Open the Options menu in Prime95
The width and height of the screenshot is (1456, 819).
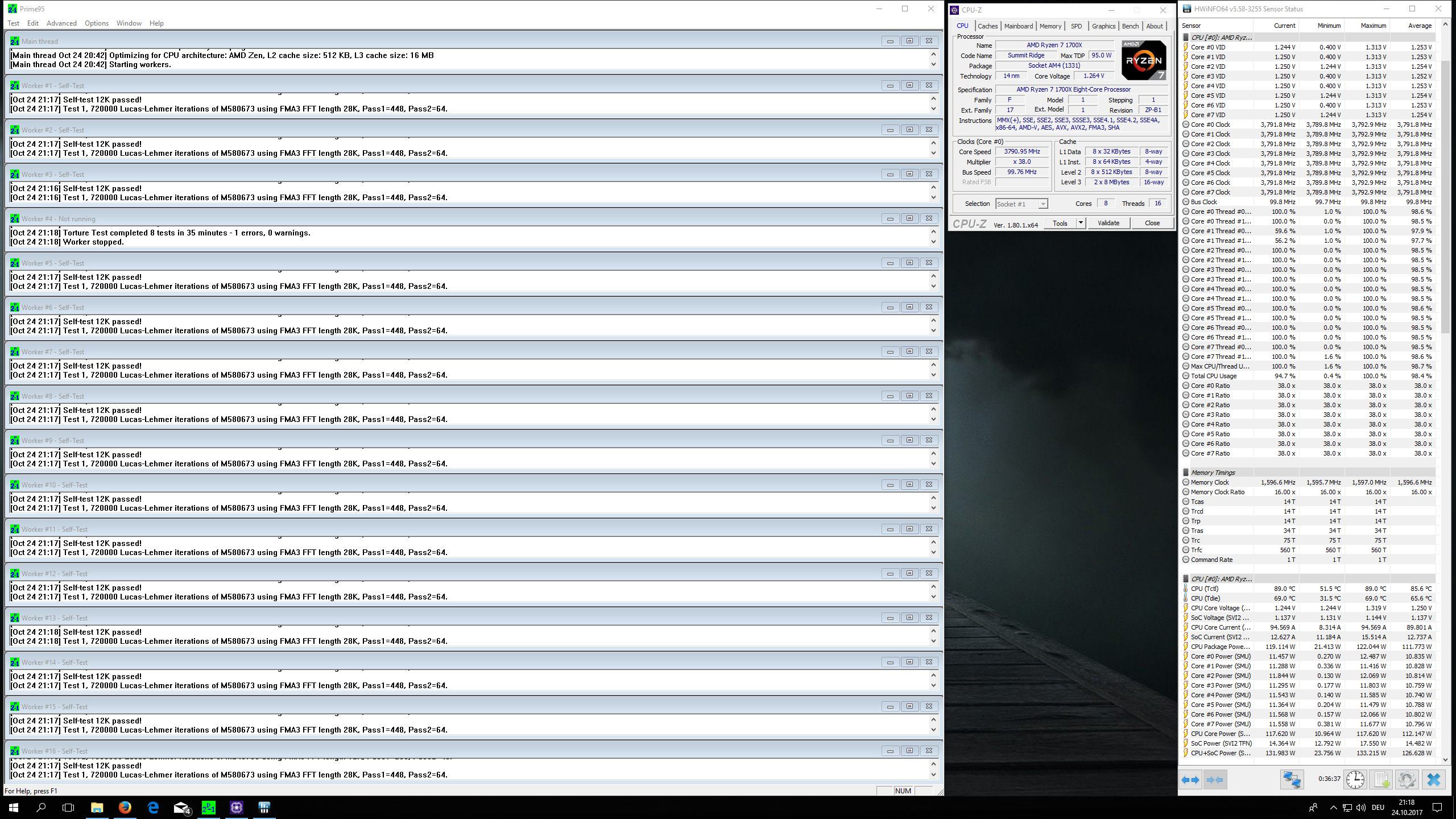pos(97,23)
